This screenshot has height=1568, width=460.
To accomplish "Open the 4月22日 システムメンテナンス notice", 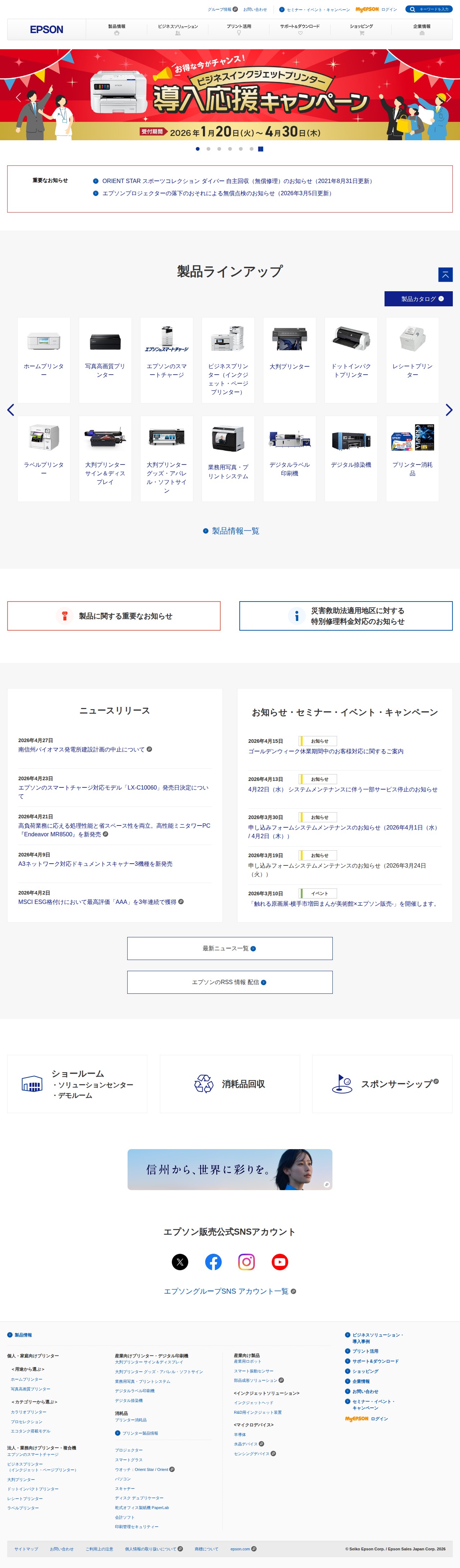I will point(342,790).
